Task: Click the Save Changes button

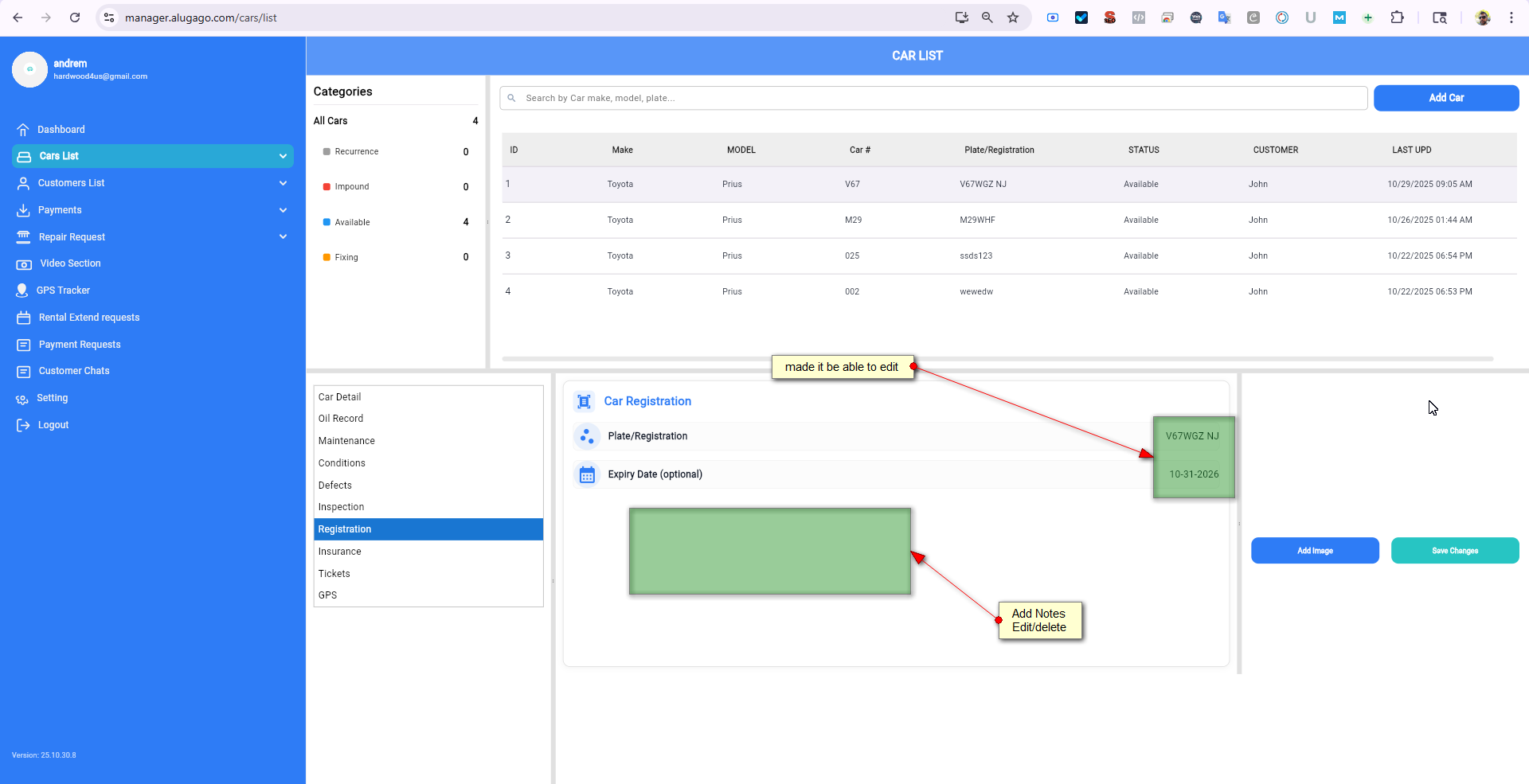Action: coord(1454,551)
